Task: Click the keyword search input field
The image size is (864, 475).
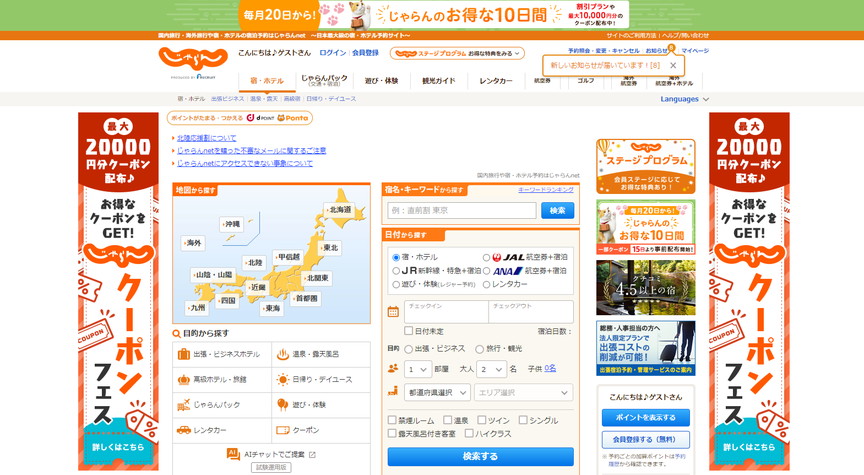Action: click(x=462, y=210)
